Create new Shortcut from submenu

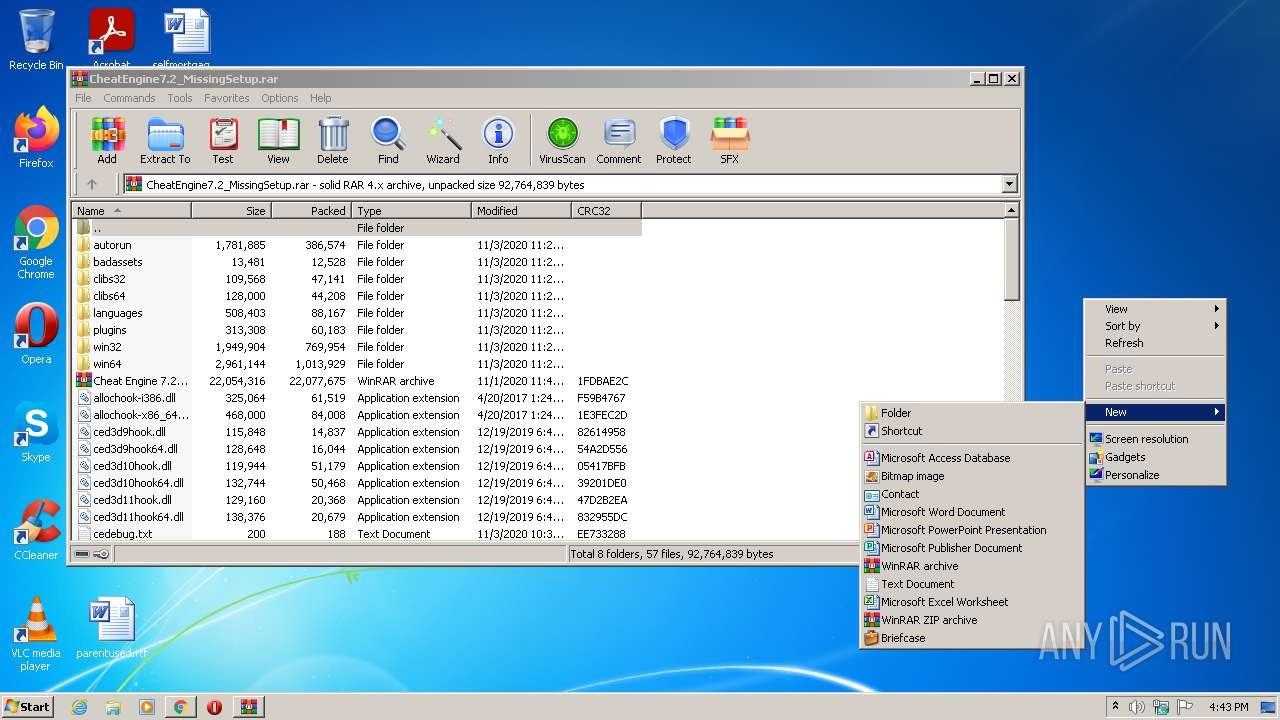coord(972,431)
